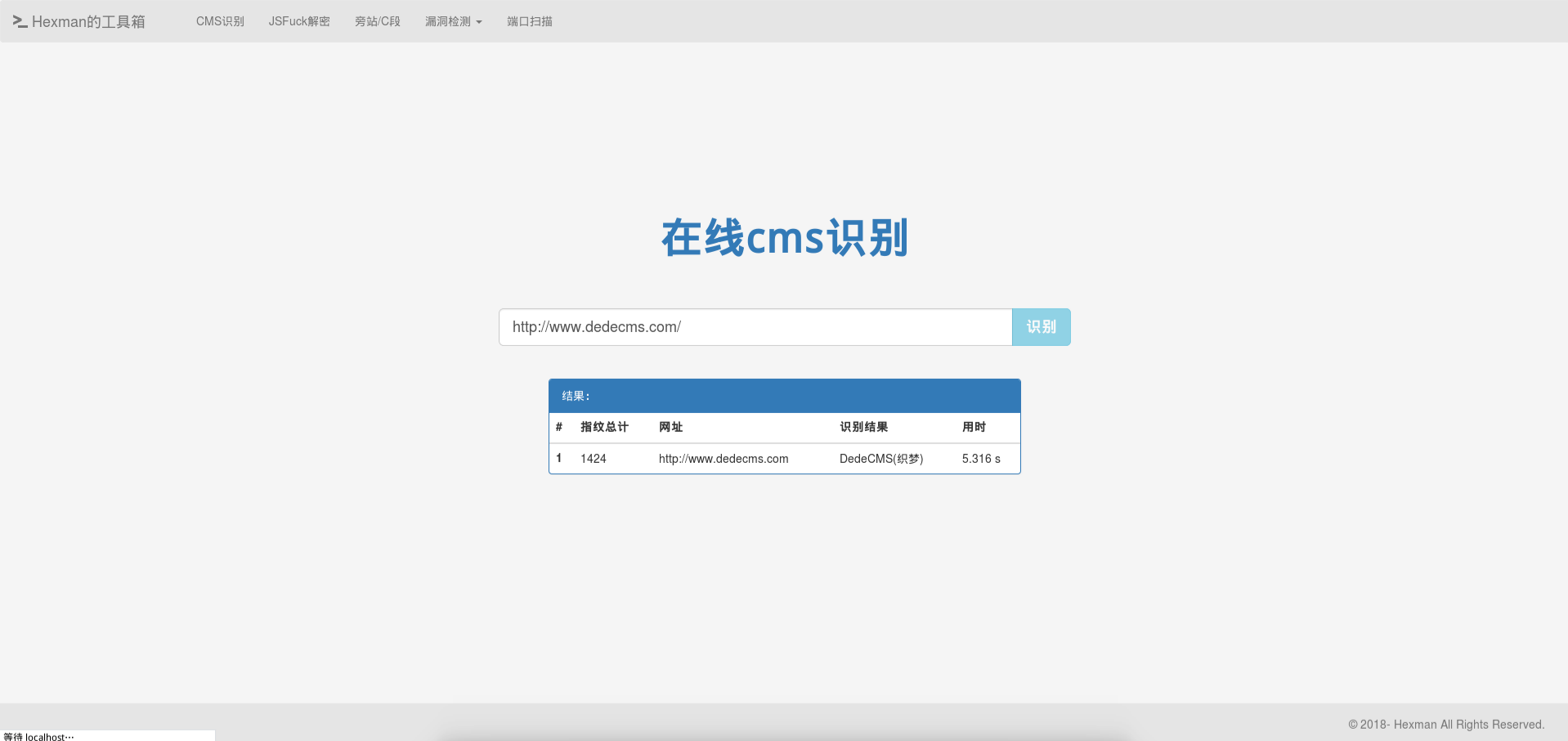1568x741 pixels.
Task: Click the 用时 column showing 5.316 s
Action: coord(980,459)
